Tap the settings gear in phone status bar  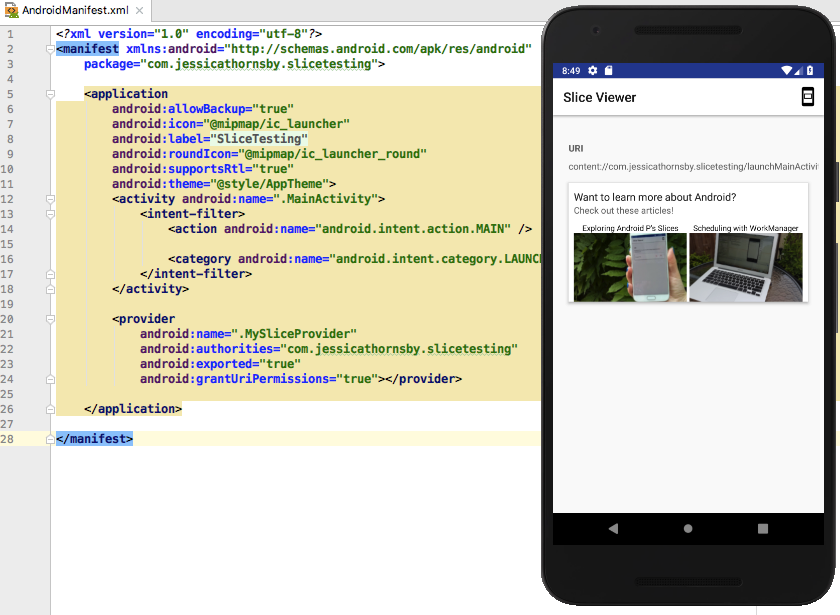click(x=593, y=71)
